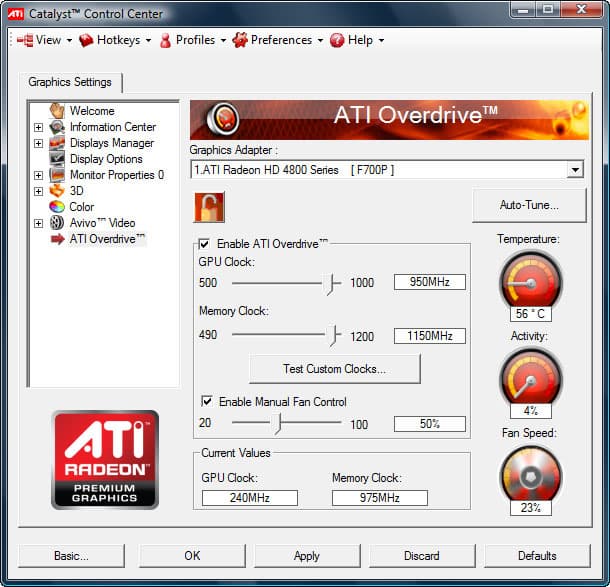Click the Color wheel icon
The image size is (610, 587).
[57, 207]
